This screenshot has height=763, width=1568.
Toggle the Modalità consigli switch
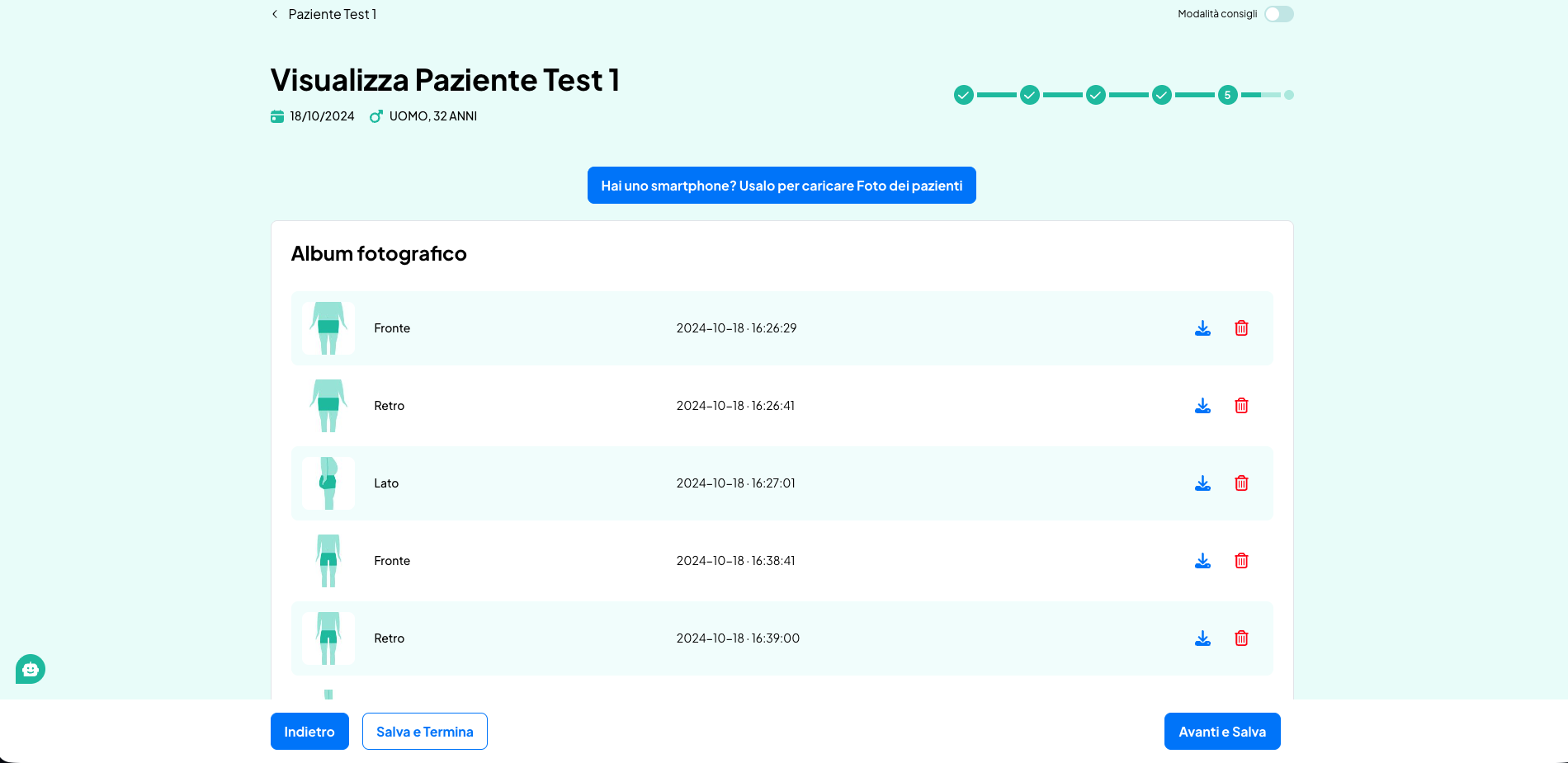pos(1278,14)
